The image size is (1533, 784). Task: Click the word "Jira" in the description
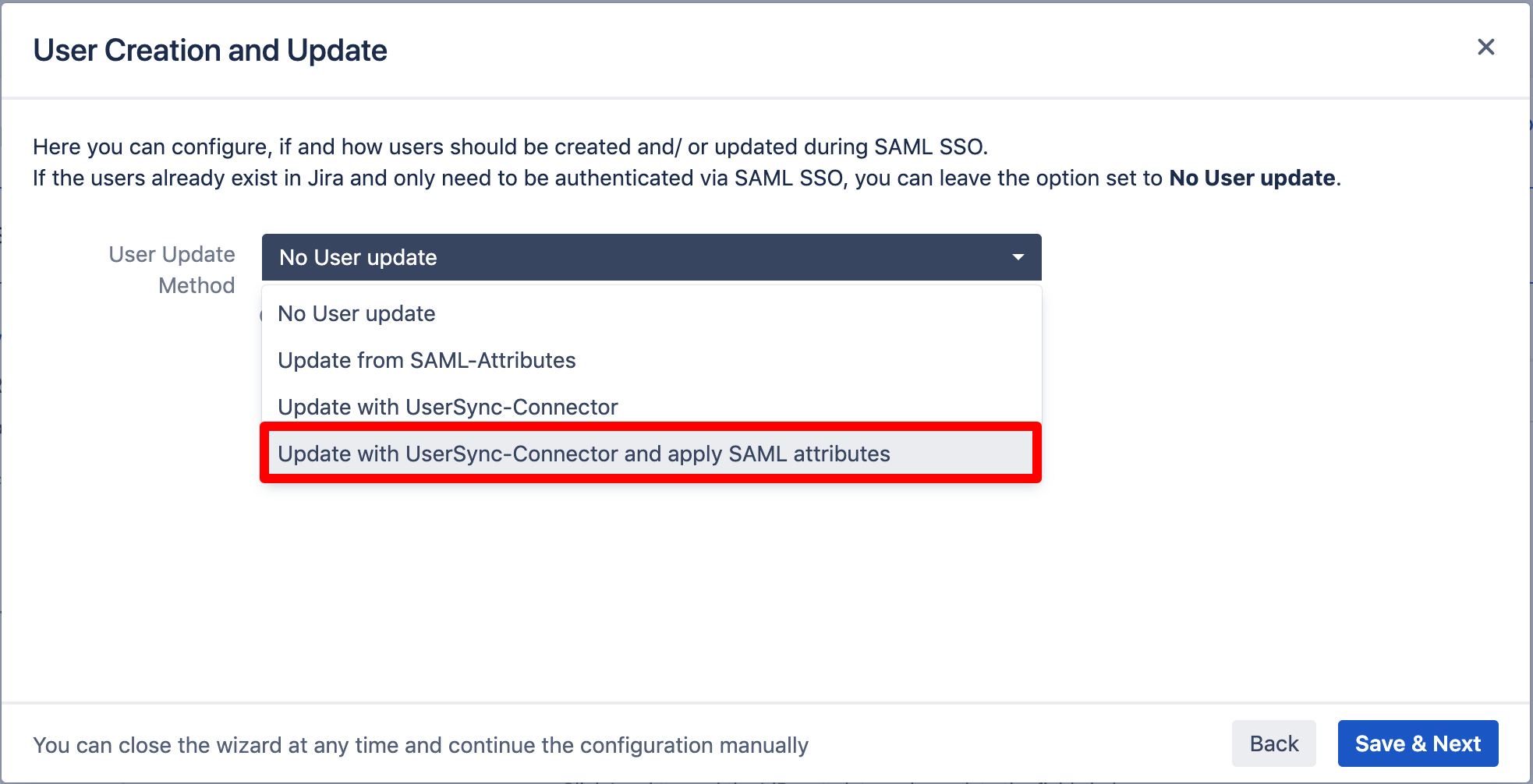[325, 178]
